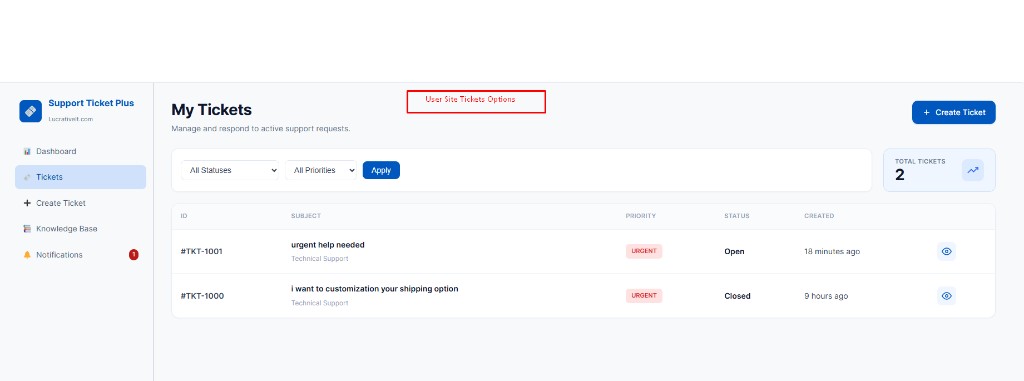Viewport: 1024px width, 381px height.
Task: Click the Support Ticket Plus title link
Action: tap(91, 103)
